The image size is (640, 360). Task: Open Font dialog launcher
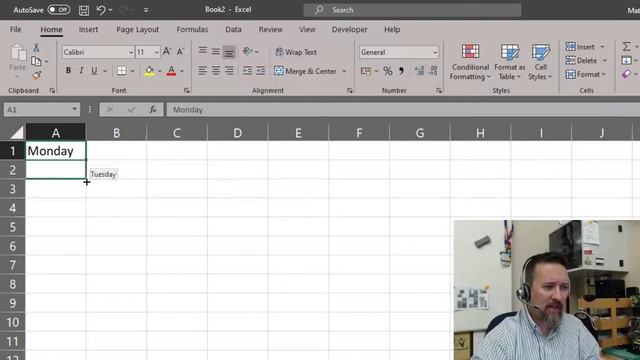(x=187, y=91)
